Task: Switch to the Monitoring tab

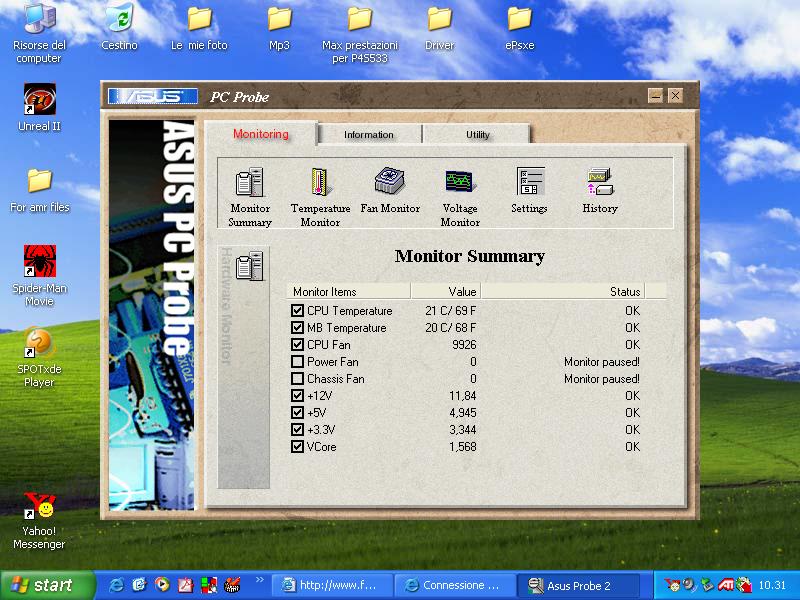Action: 261,134
